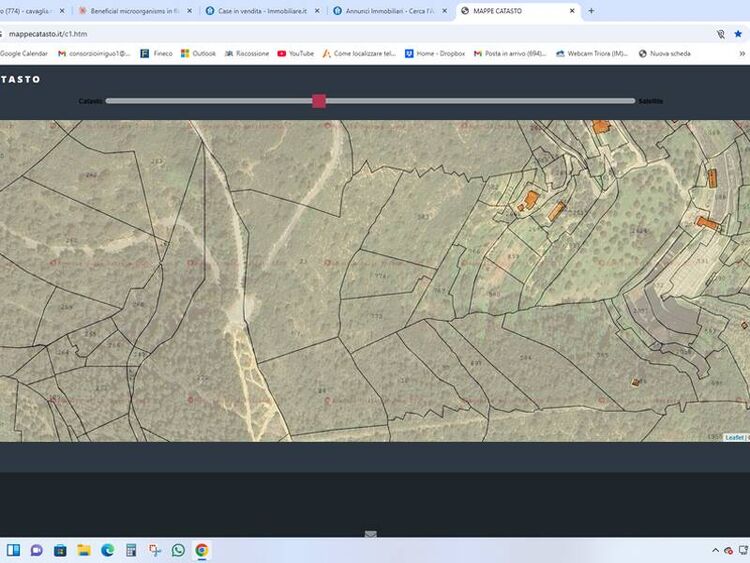Bookmark this page with star icon
The image size is (750, 563).
[x=738, y=33]
